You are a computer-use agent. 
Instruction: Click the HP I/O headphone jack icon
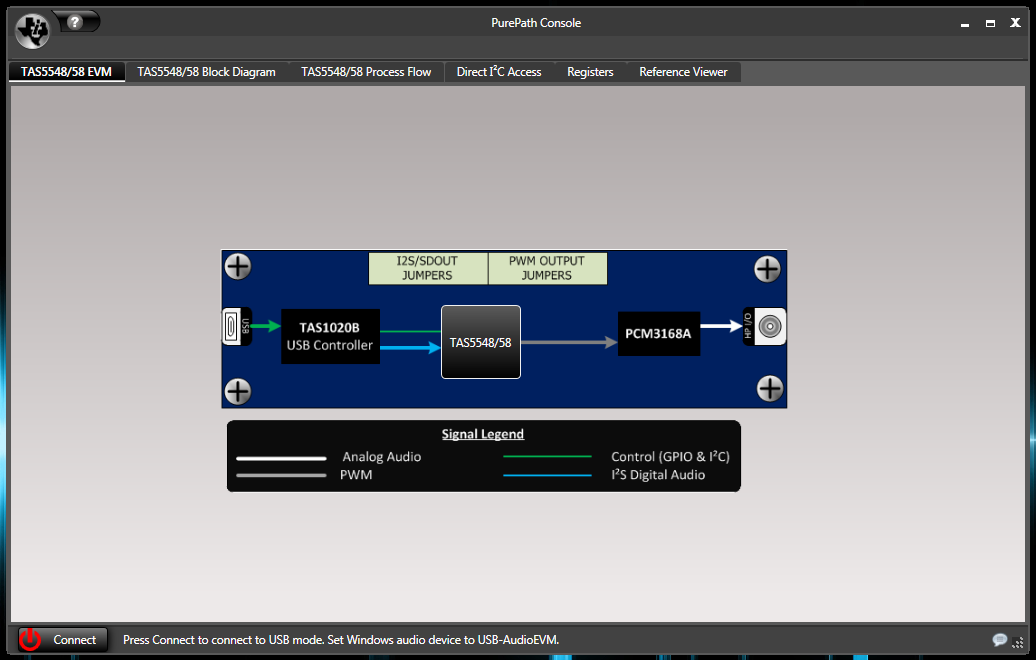(x=768, y=326)
